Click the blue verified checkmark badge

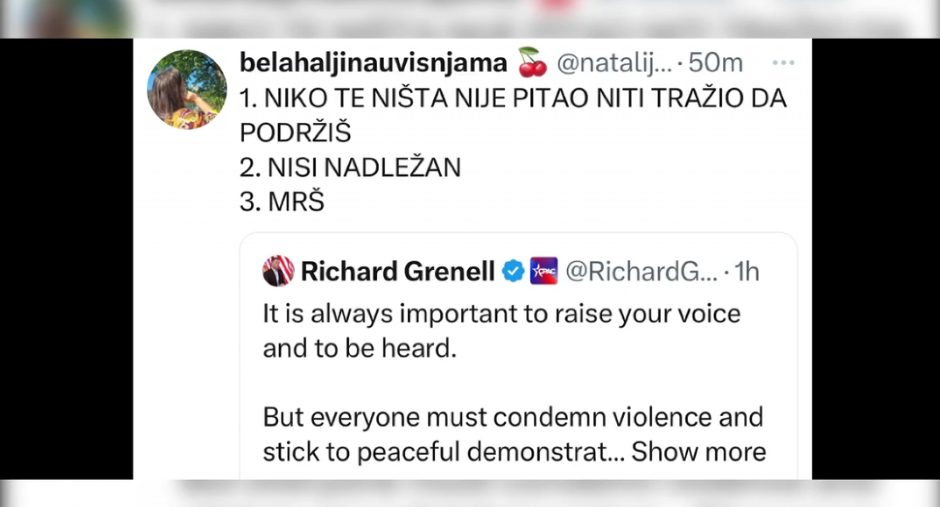[x=513, y=271]
